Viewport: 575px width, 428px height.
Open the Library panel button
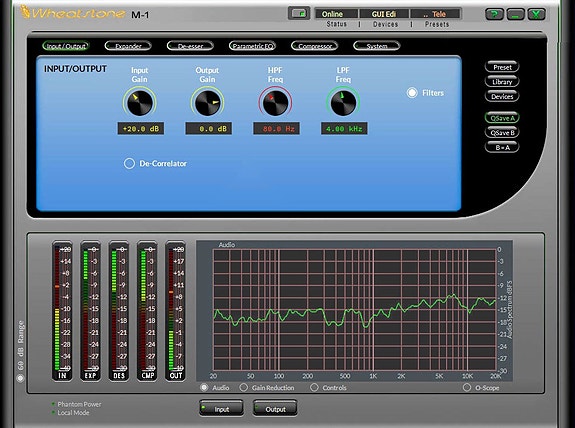coord(502,82)
